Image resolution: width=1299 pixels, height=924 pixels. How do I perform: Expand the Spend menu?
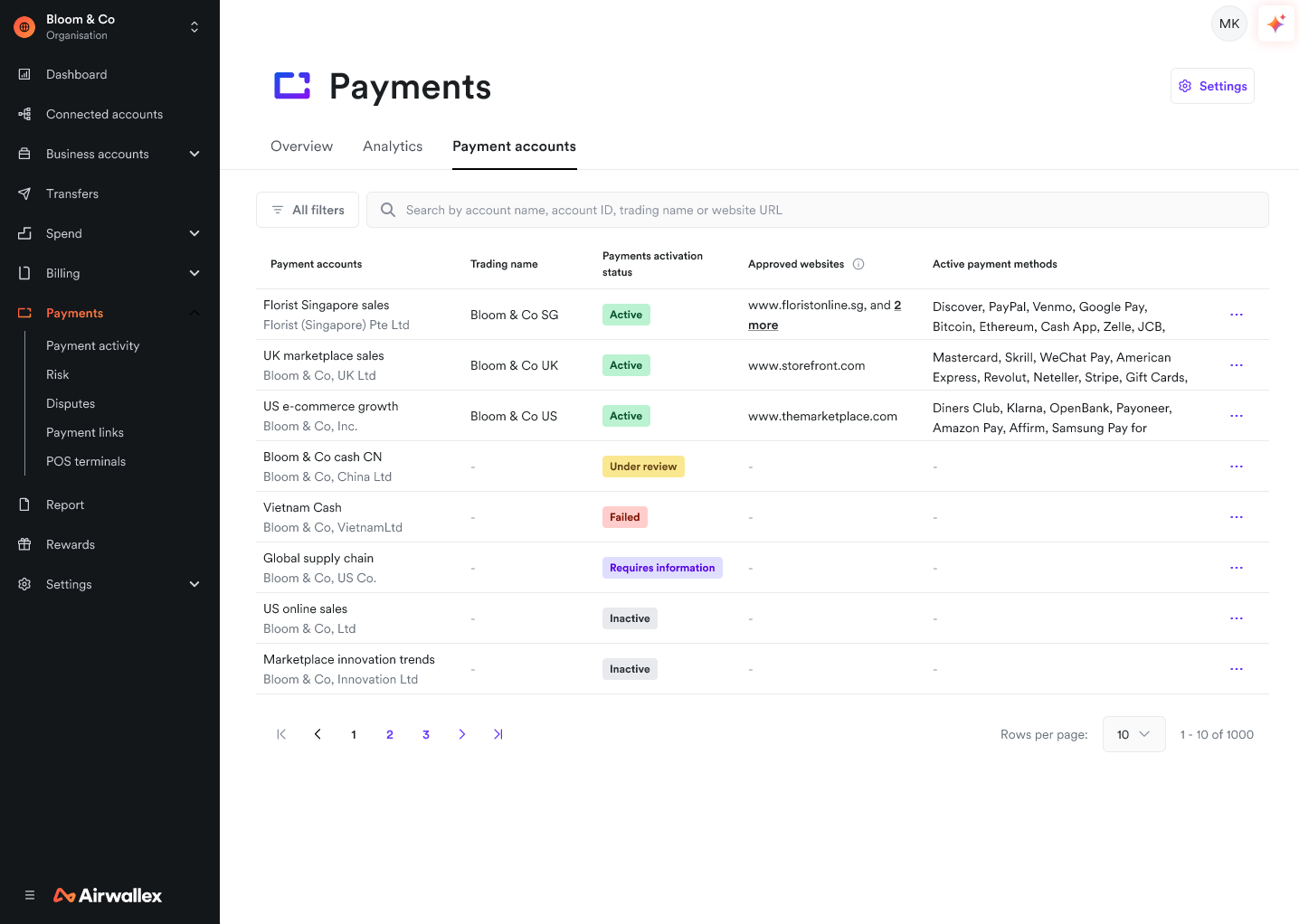click(x=194, y=233)
